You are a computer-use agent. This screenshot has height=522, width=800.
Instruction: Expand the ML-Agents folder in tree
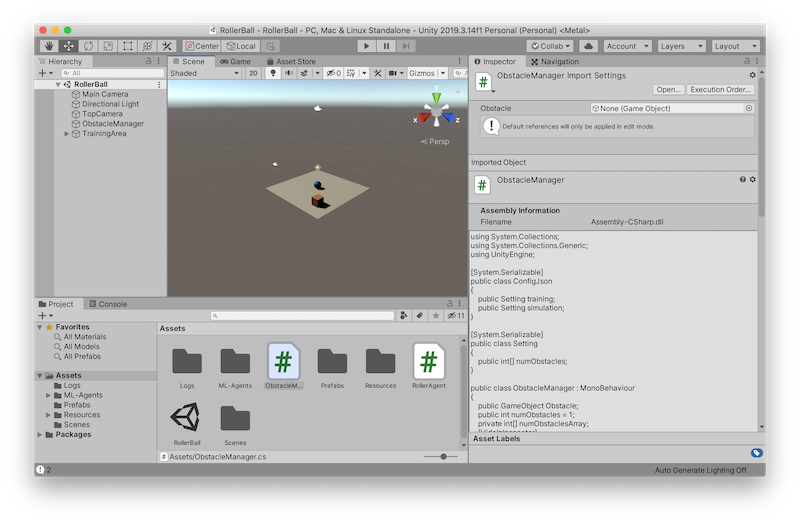[x=48, y=395]
